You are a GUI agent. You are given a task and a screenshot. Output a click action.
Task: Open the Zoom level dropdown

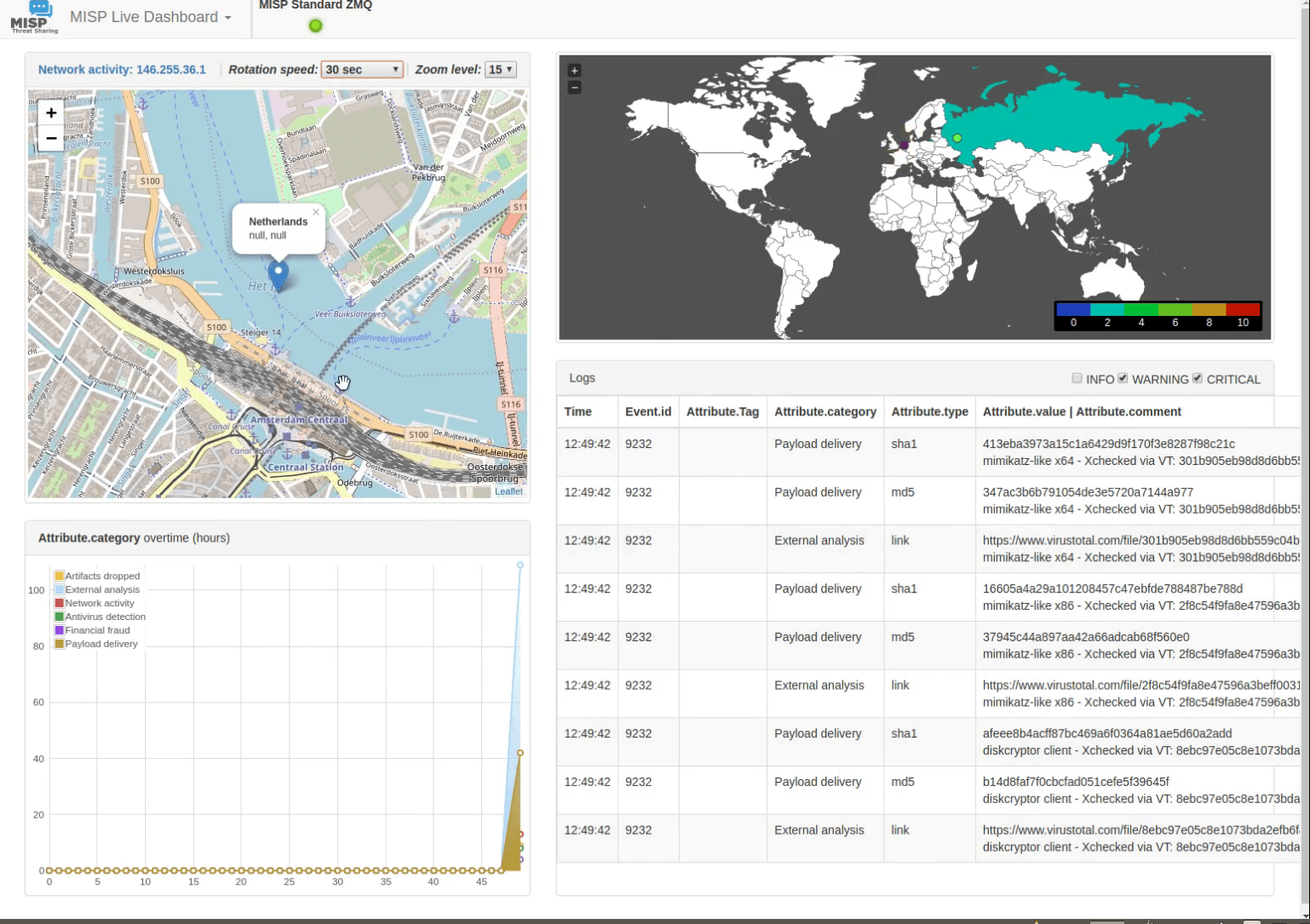[x=500, y=69]
